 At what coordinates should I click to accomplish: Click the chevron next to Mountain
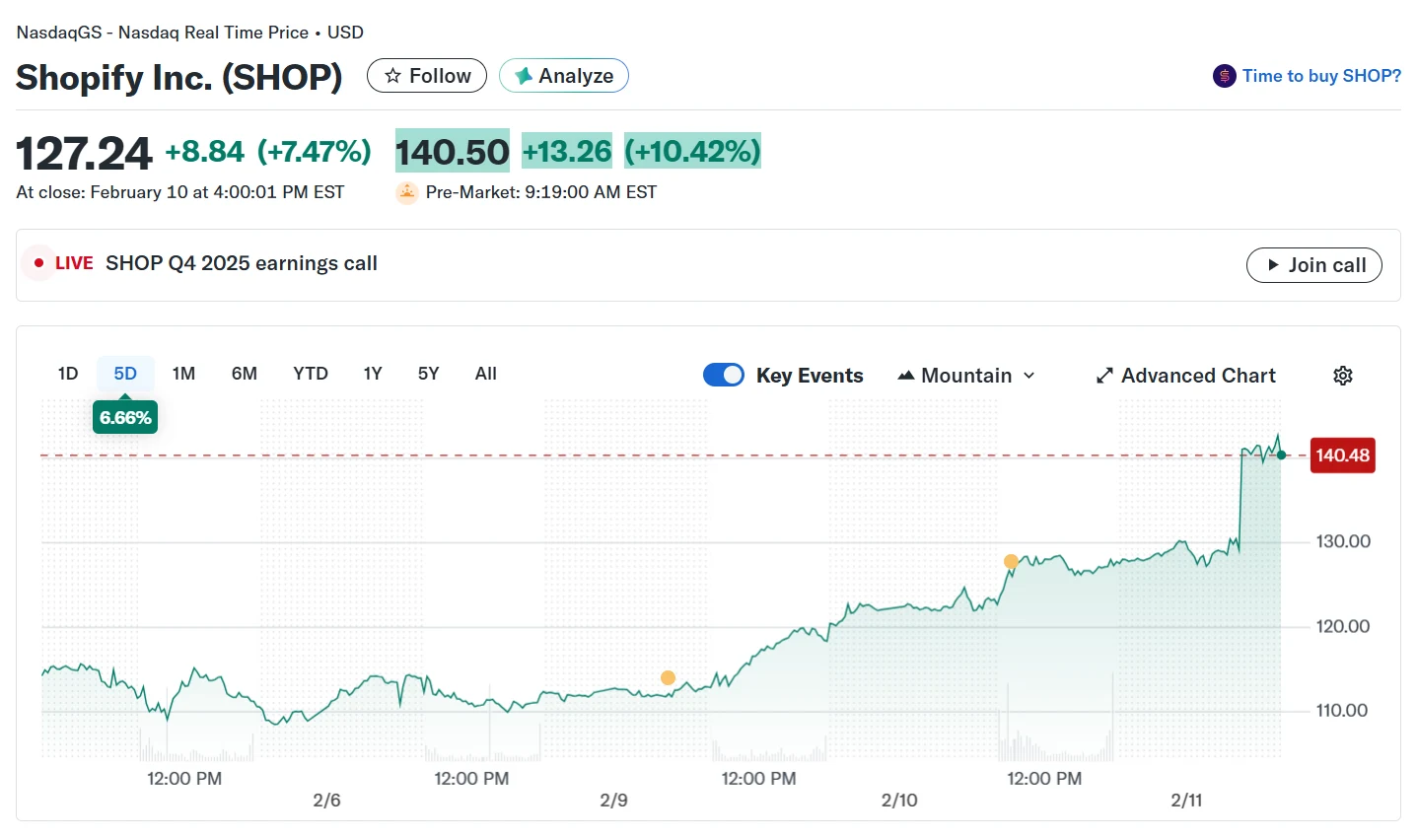point(1029,376)
